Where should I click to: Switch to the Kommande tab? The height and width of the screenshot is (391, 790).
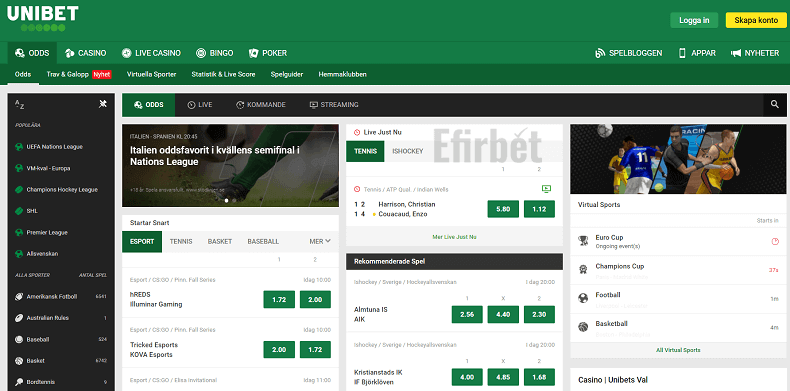tap(260, 105)
